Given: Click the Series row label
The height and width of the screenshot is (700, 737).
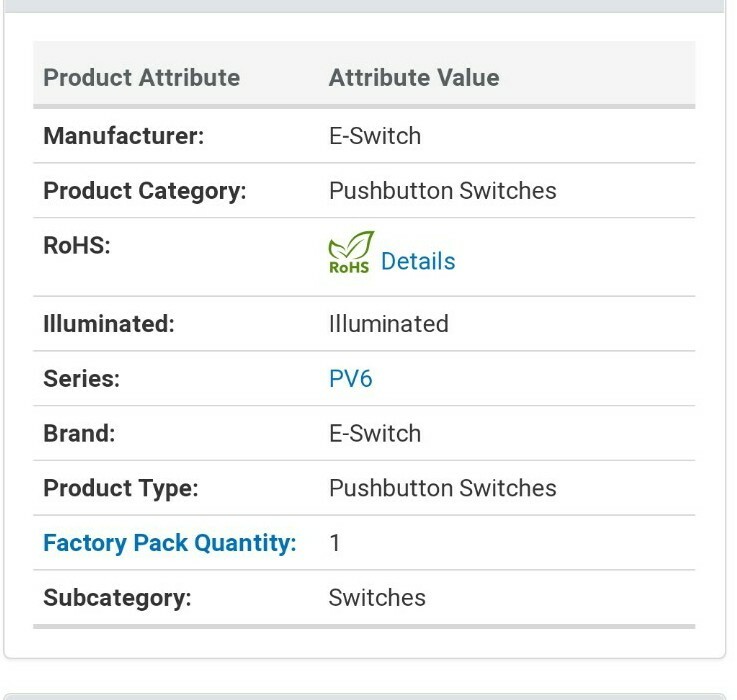Looking at the screenshot, I should pyautogui.click(x=81, y=378).
